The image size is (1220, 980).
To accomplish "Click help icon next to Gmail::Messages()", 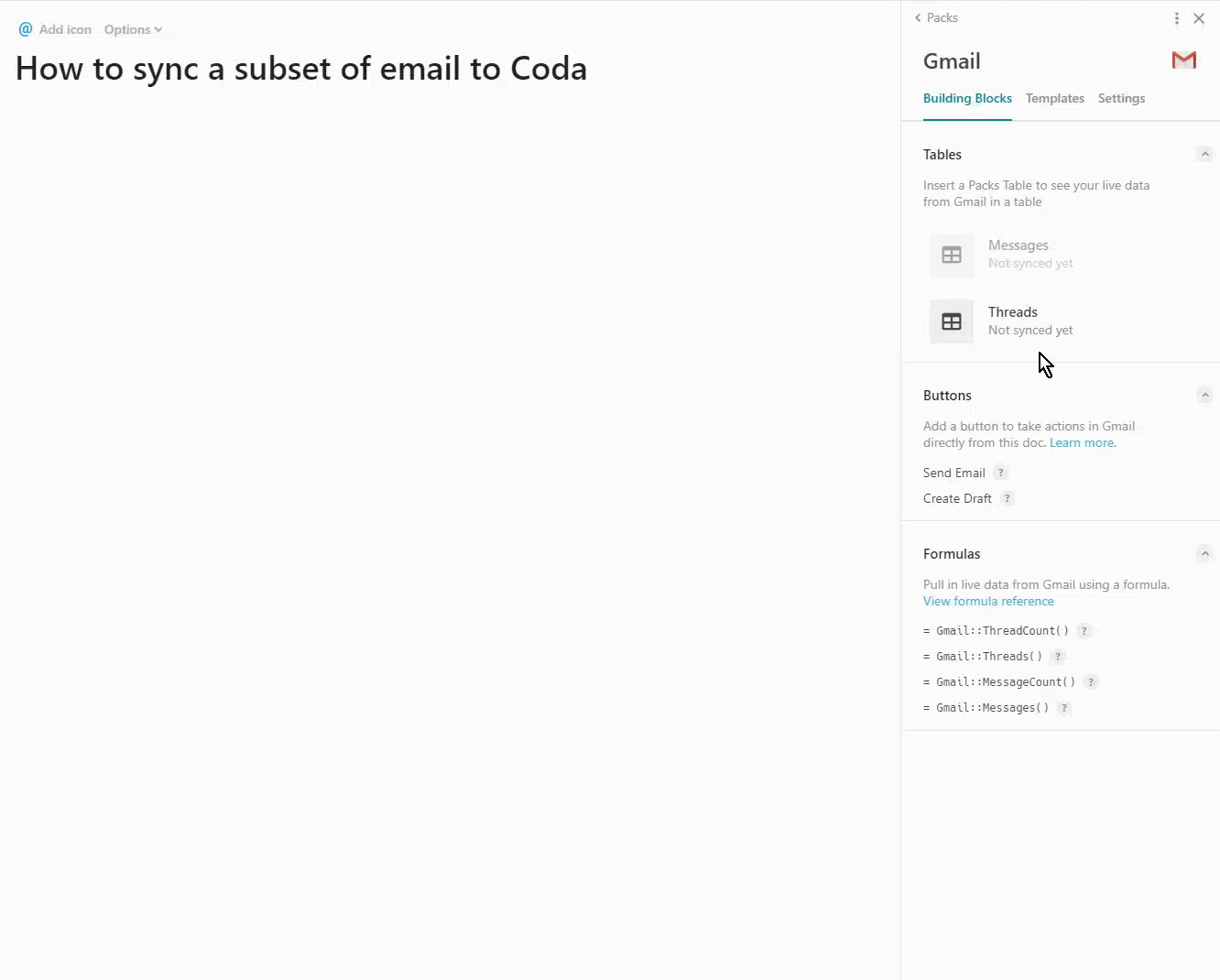I will (1064, 708).
